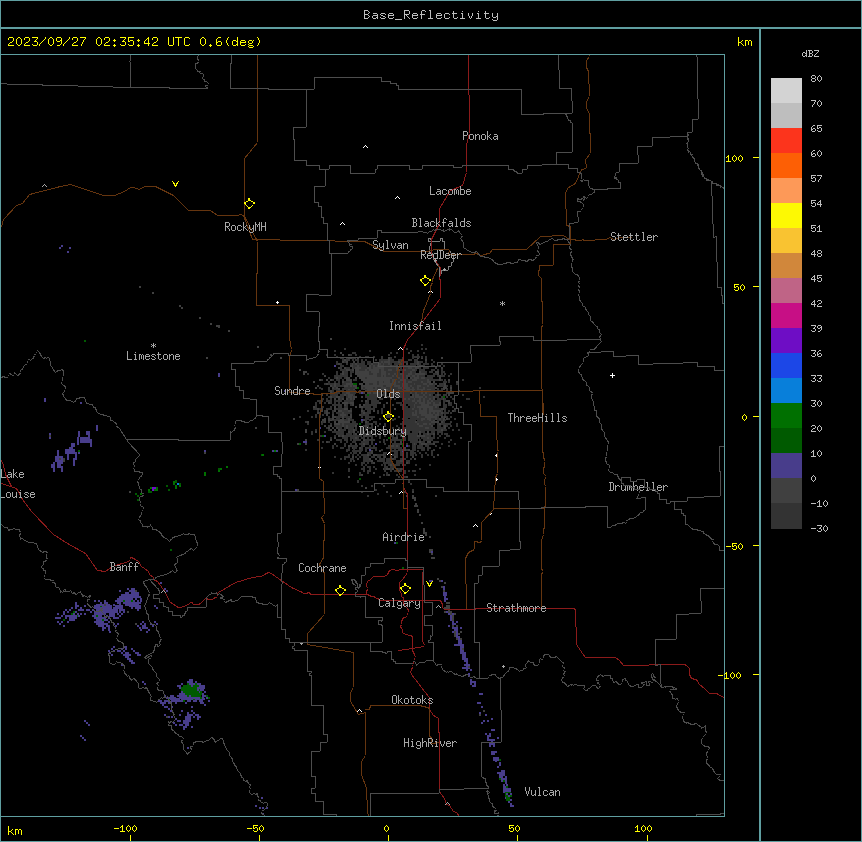Click the -30 value in the dBZ legend

point(819,528)
